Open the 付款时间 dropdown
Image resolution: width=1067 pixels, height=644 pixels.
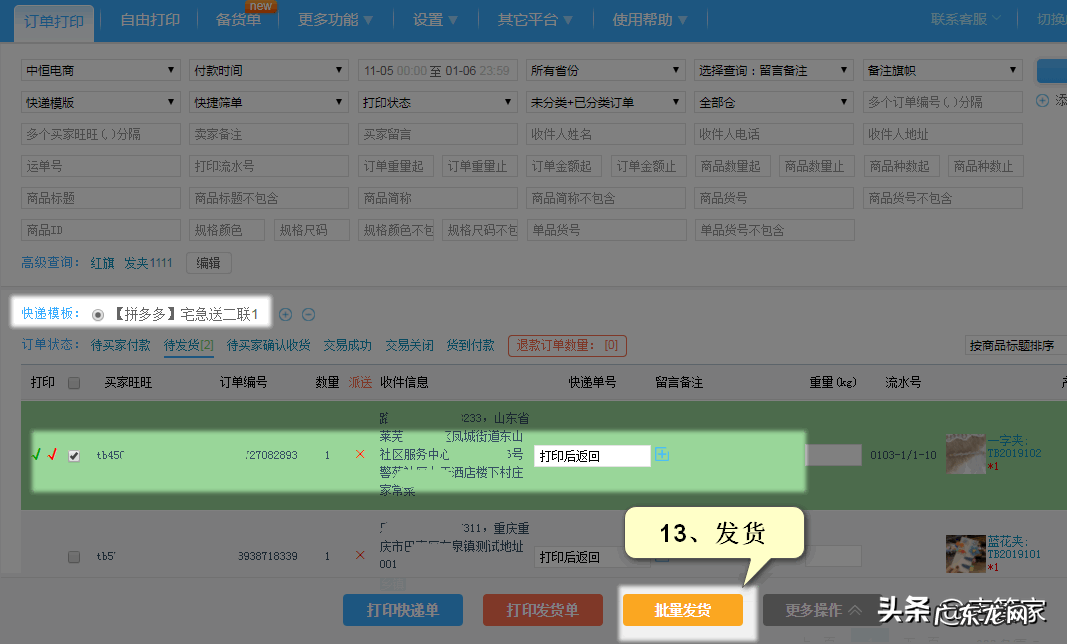268,70
